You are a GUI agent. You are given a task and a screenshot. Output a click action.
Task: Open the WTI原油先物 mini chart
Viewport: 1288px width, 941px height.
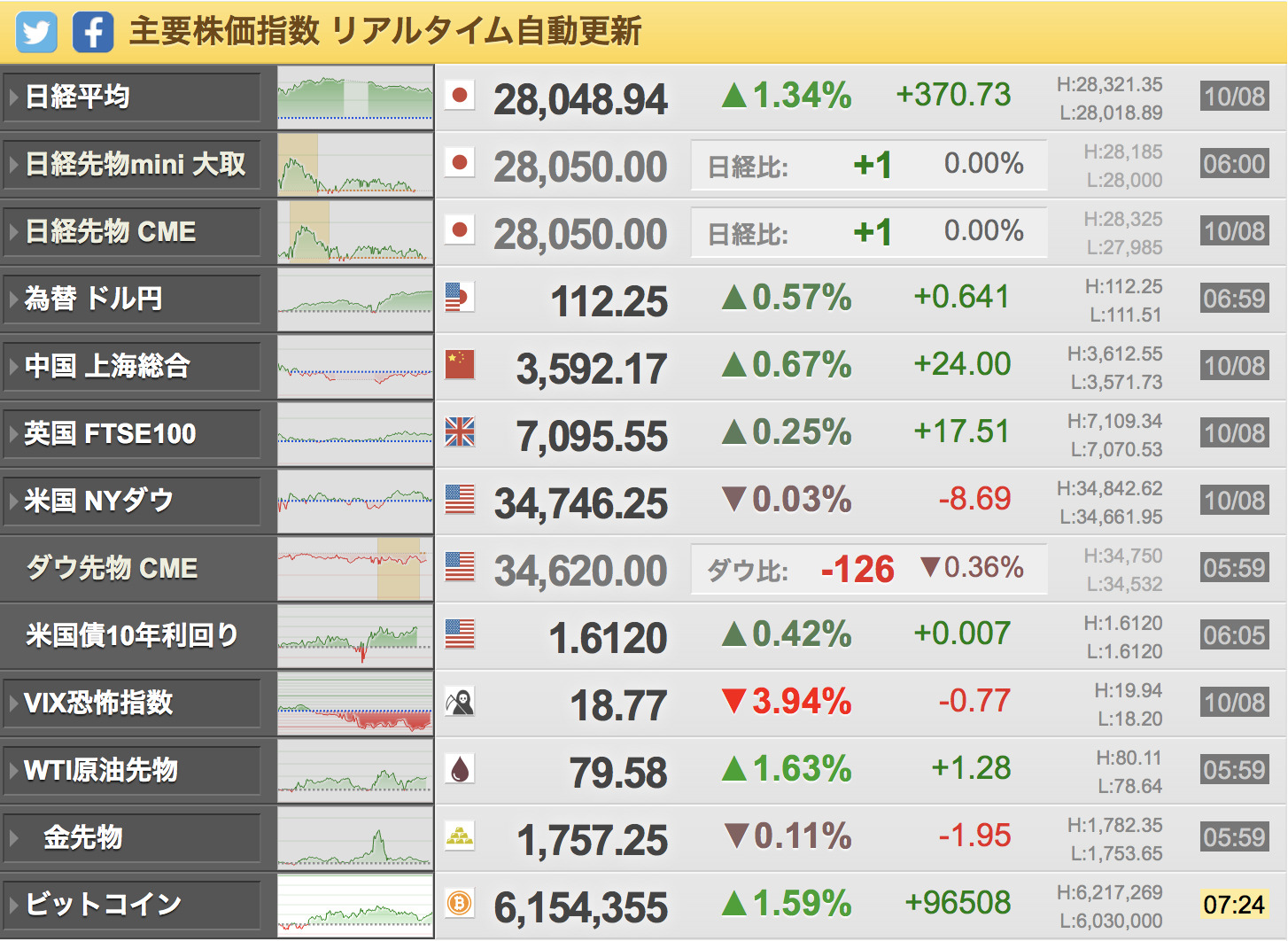pos(355,771)
